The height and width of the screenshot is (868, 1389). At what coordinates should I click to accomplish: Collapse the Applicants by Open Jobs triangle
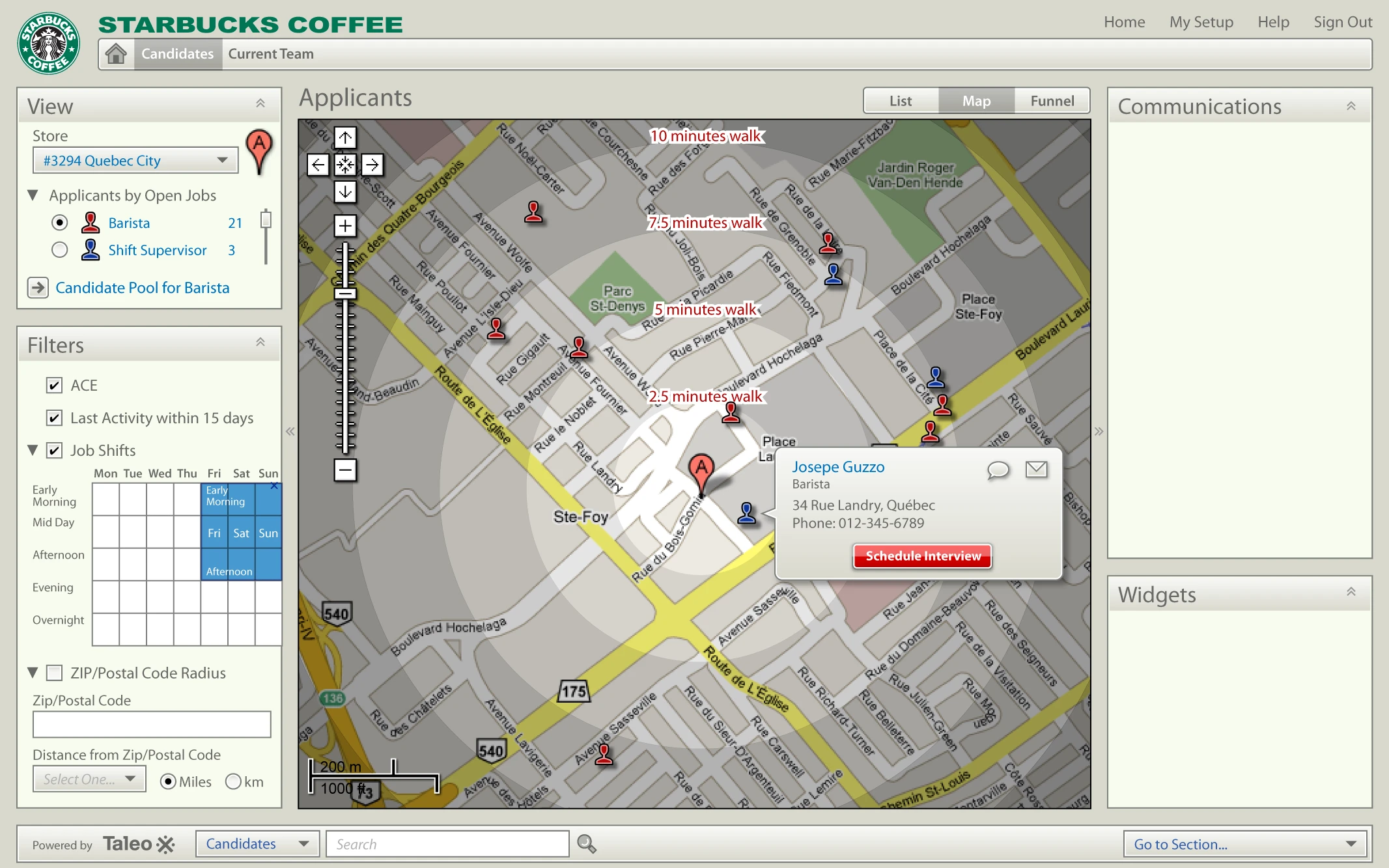(33, 195)
